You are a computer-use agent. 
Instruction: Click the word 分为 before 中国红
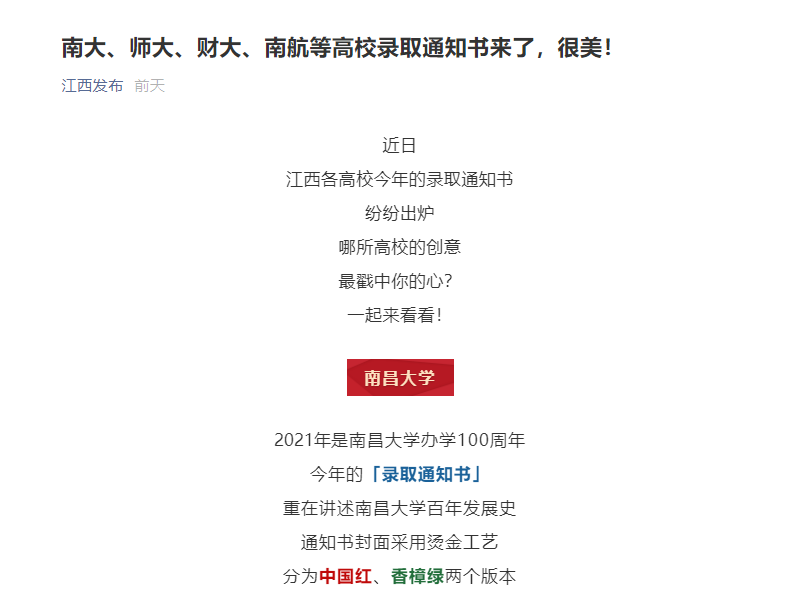tap(300, 577)
